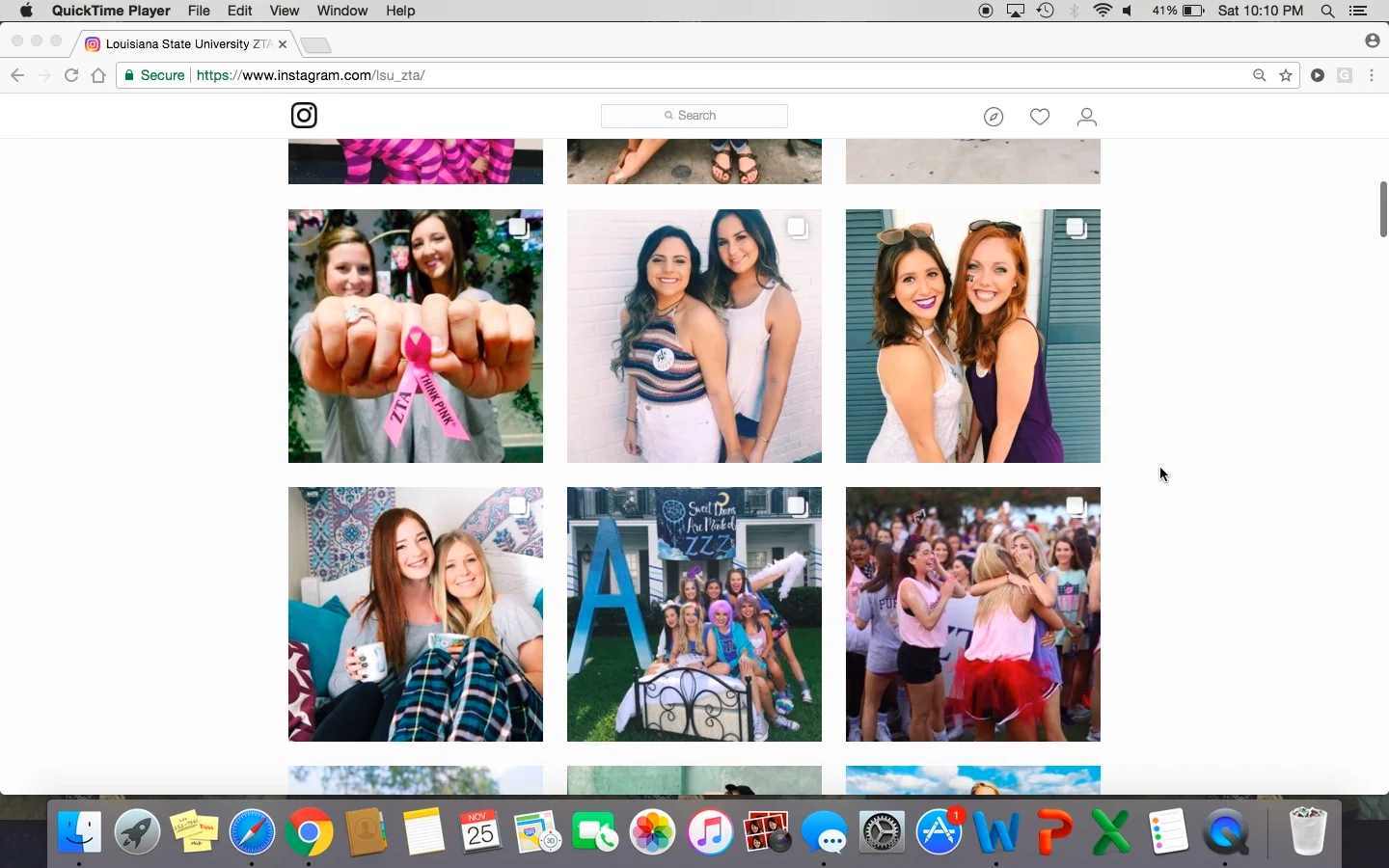Click the volume icon in menu bar
The width and height of the screenshot is (1389, 868).
1129,11
